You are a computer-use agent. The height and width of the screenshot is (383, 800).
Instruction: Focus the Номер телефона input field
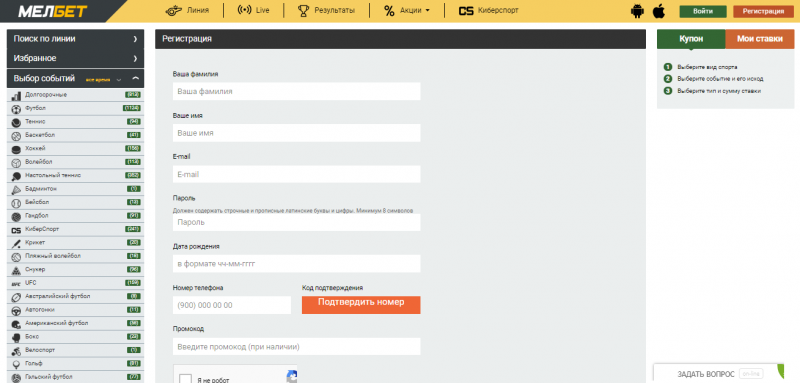coord(232,305)
